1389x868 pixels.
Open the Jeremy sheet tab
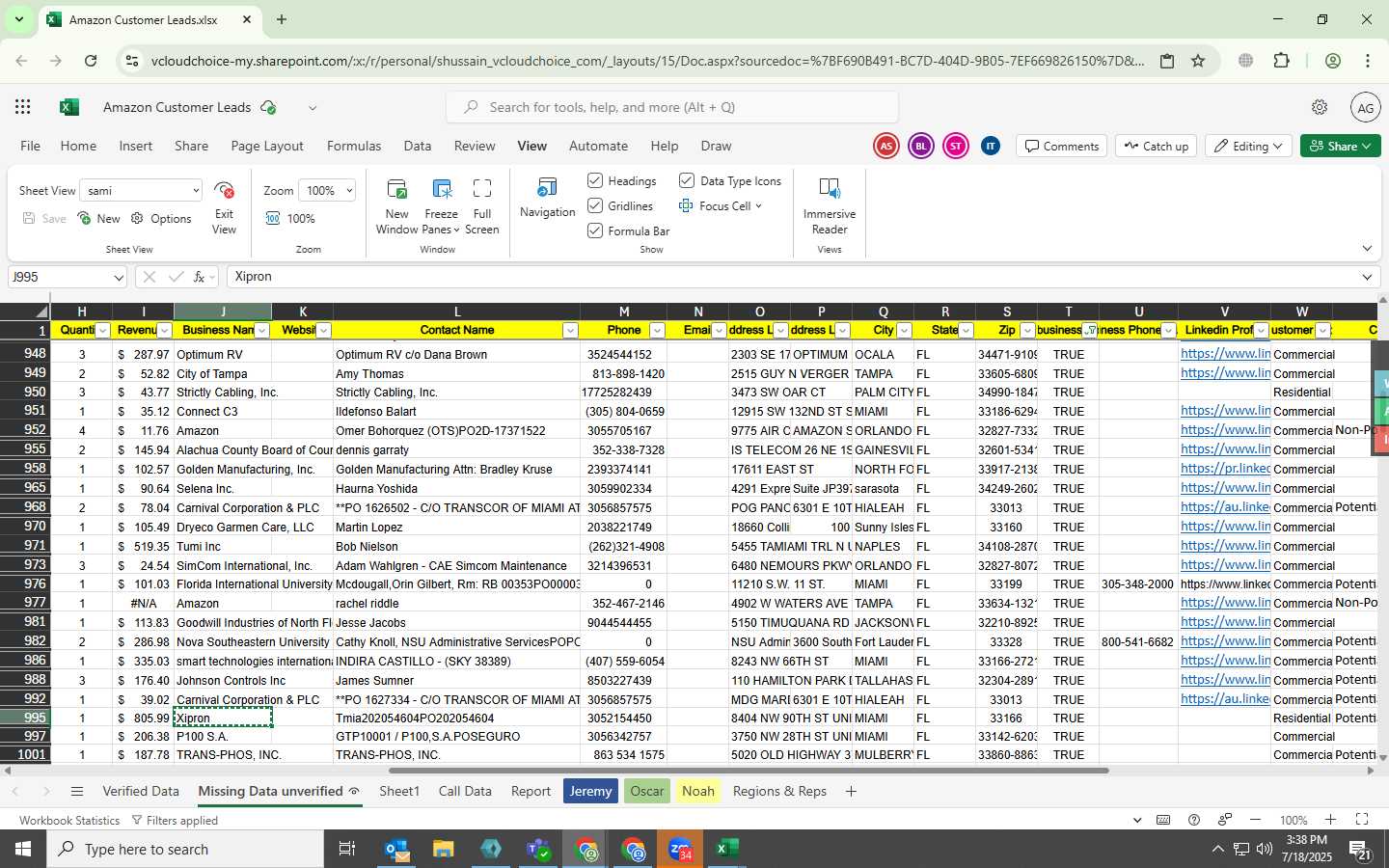(590, 792)
